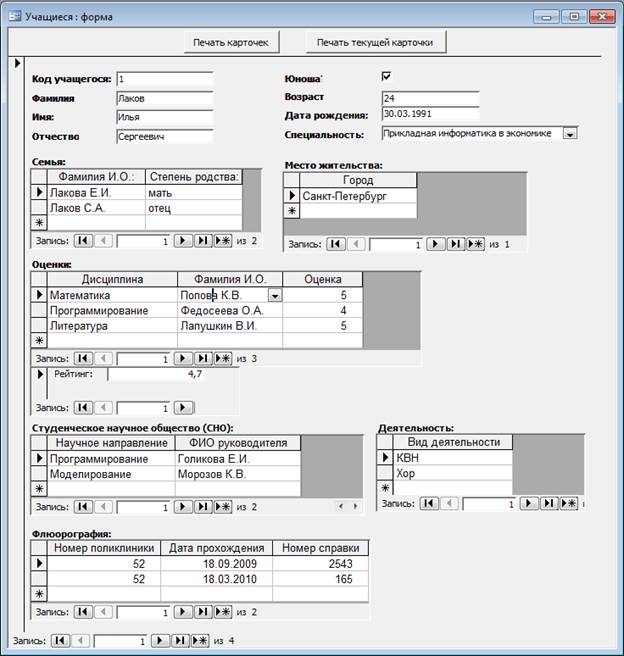The width and height of the screenshot is (624, 656).
Task: Add new record in СНО navigator
Action: [x=223, y=507]
